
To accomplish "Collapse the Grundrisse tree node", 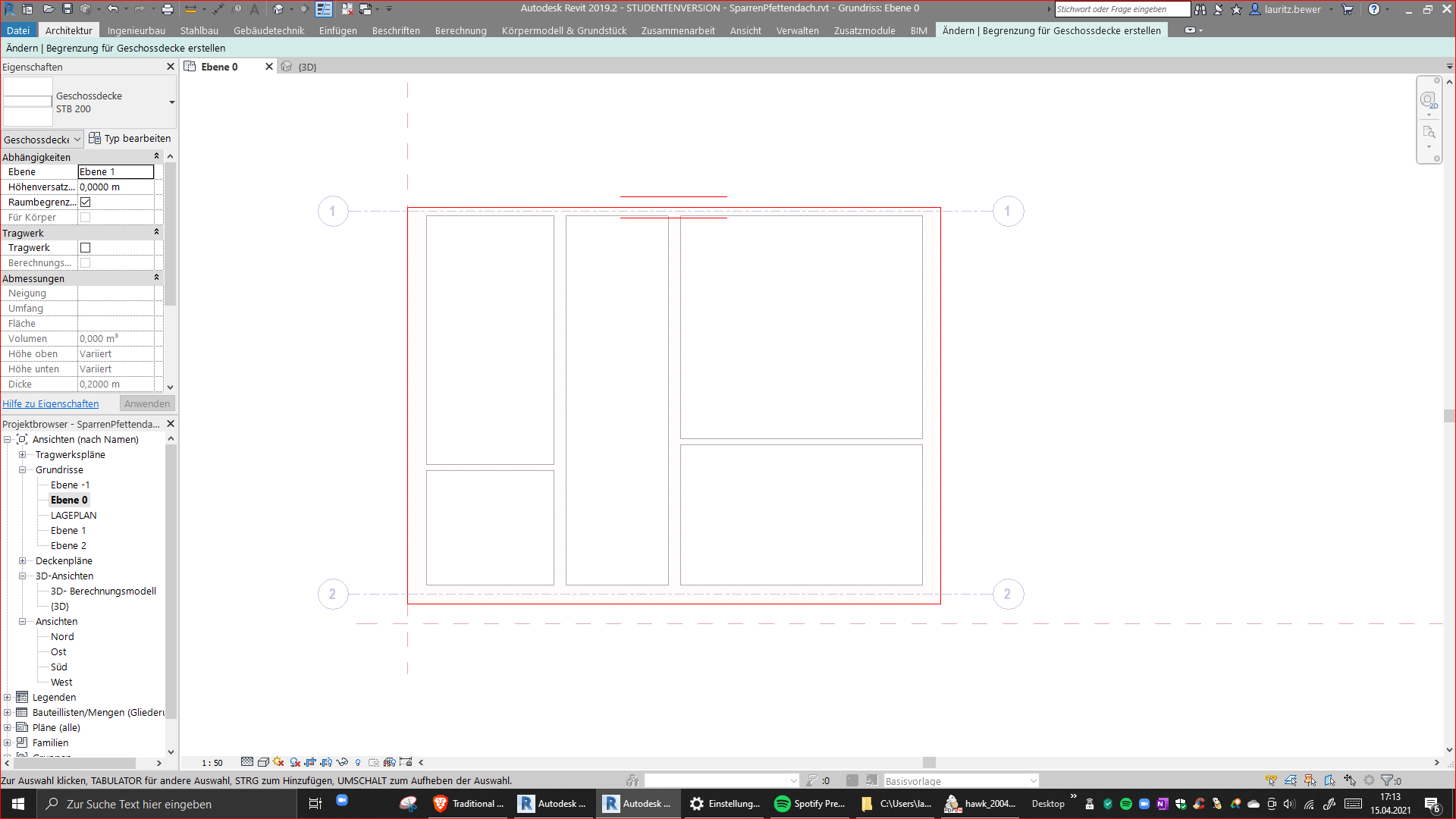I will [22, 470].
